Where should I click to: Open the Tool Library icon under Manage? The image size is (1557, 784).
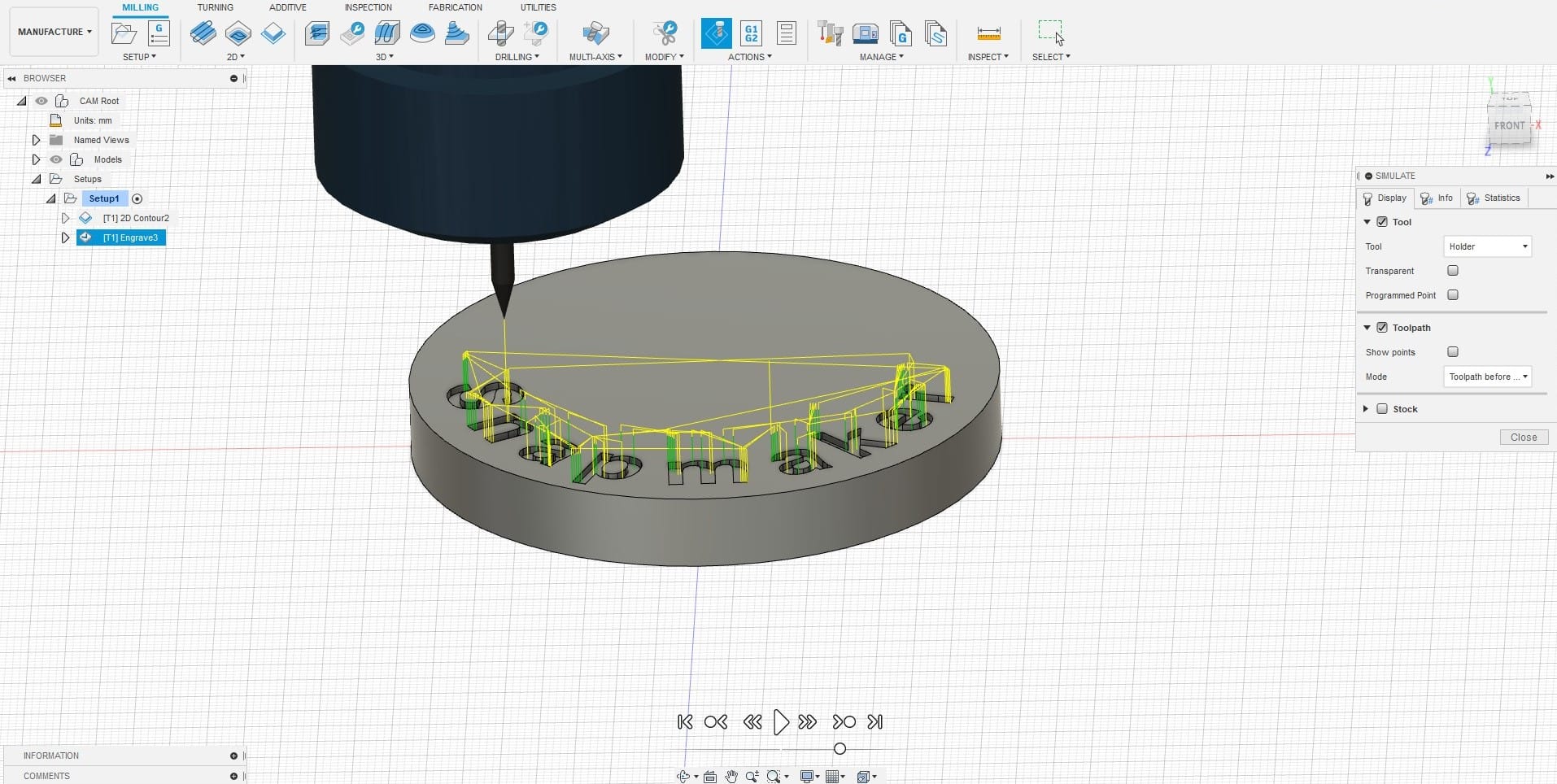pos(831,33)
